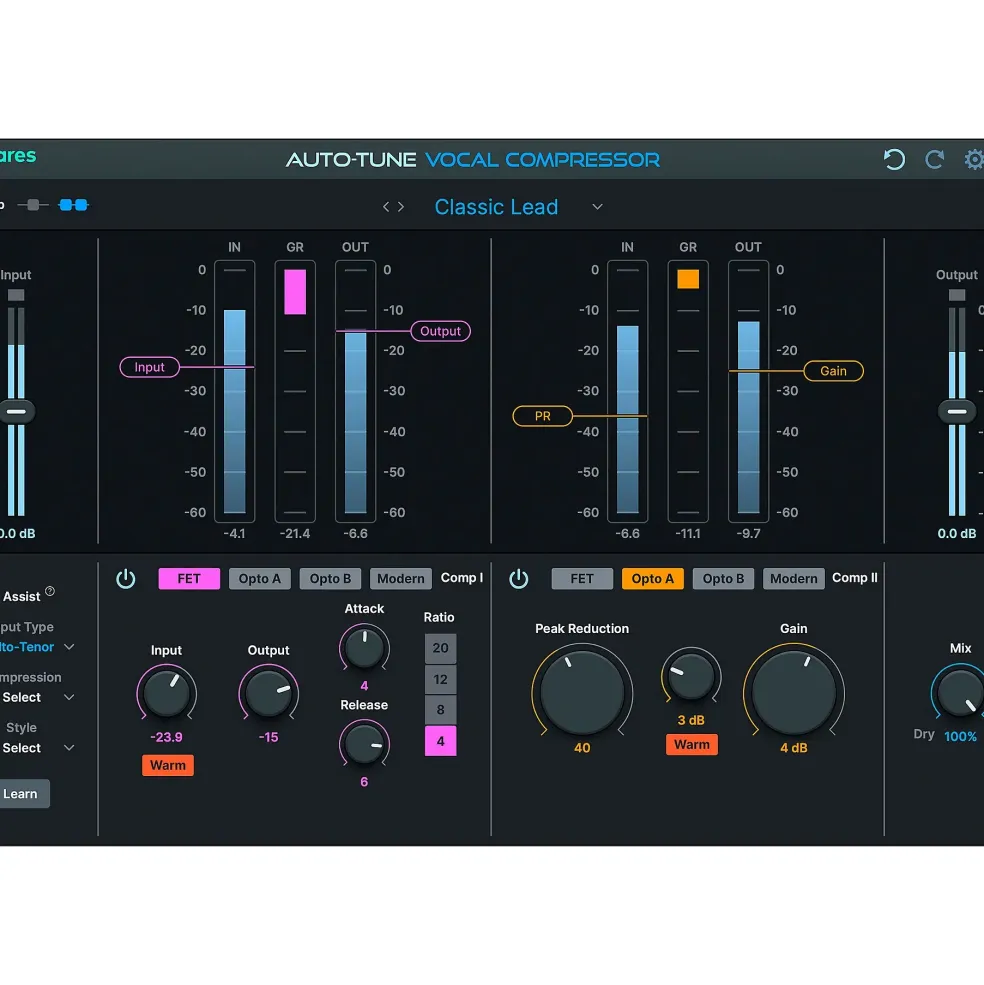Screen dimensions: 984x985
Task: Click the Attack knob
Action: click(x=364, y=647)
